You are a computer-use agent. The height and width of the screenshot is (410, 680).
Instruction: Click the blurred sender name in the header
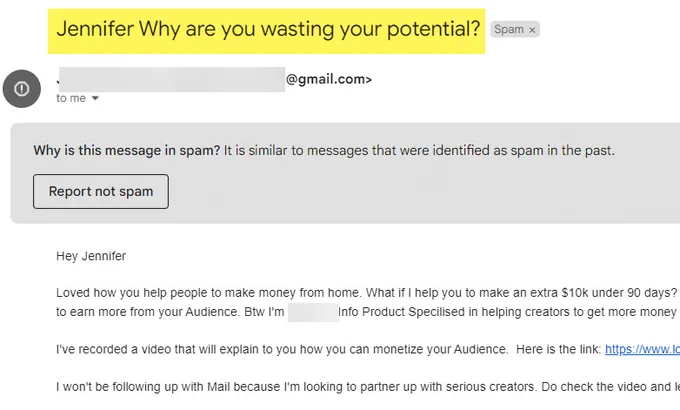click(x=172, y=79)
